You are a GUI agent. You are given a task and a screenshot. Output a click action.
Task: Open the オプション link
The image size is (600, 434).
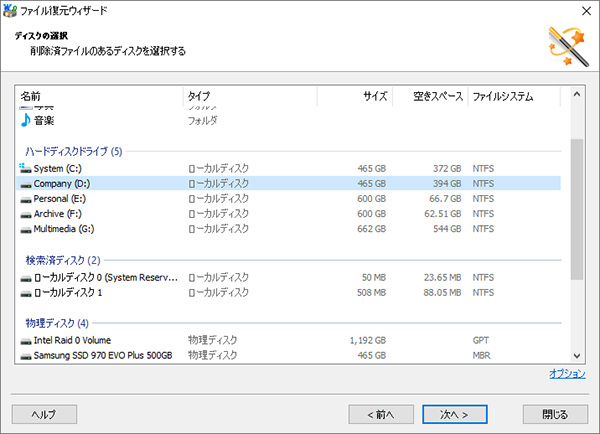pyautogui.click(x=567, y=373)
